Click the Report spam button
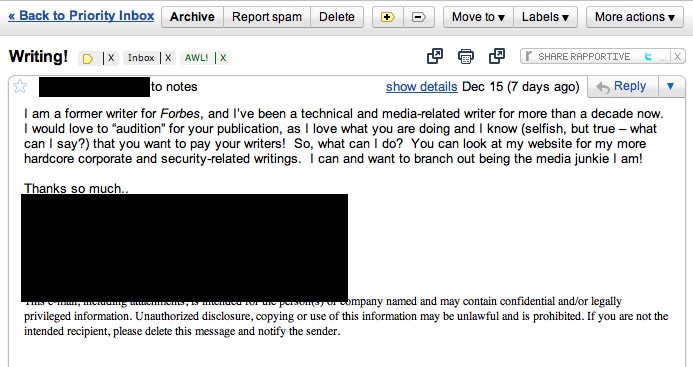 point(267,17)
